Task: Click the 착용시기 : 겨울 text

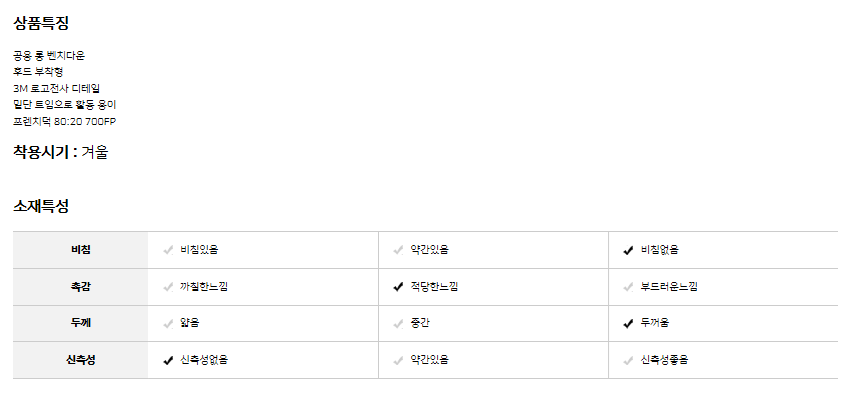Action: (x=61, y=152)
